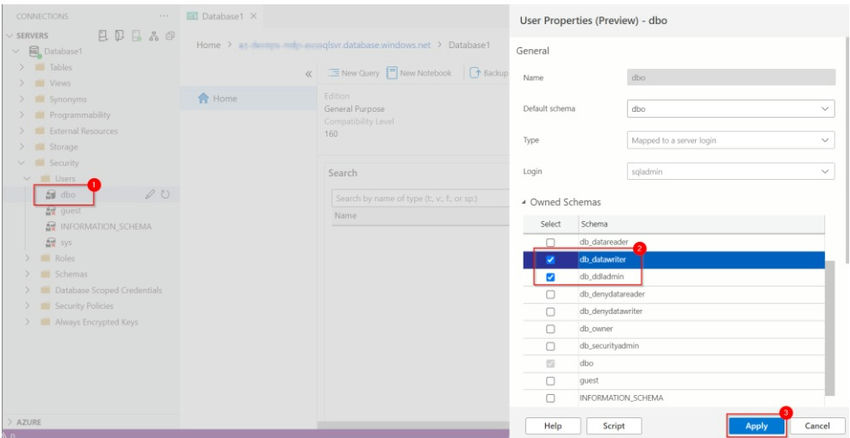Click the Group By hierarchy icon
The image size is (850, 438).
[x=154, y=36]
